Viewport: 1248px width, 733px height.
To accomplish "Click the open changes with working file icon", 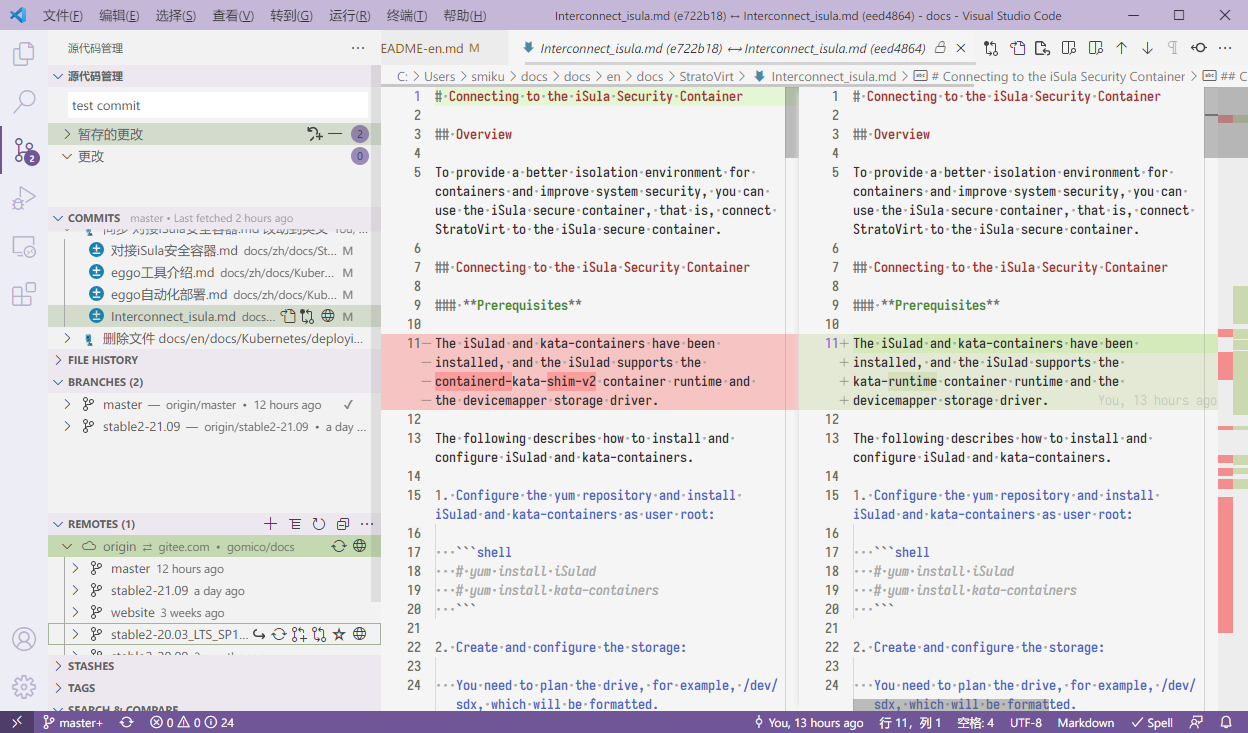I will click(x=991, y=48).
